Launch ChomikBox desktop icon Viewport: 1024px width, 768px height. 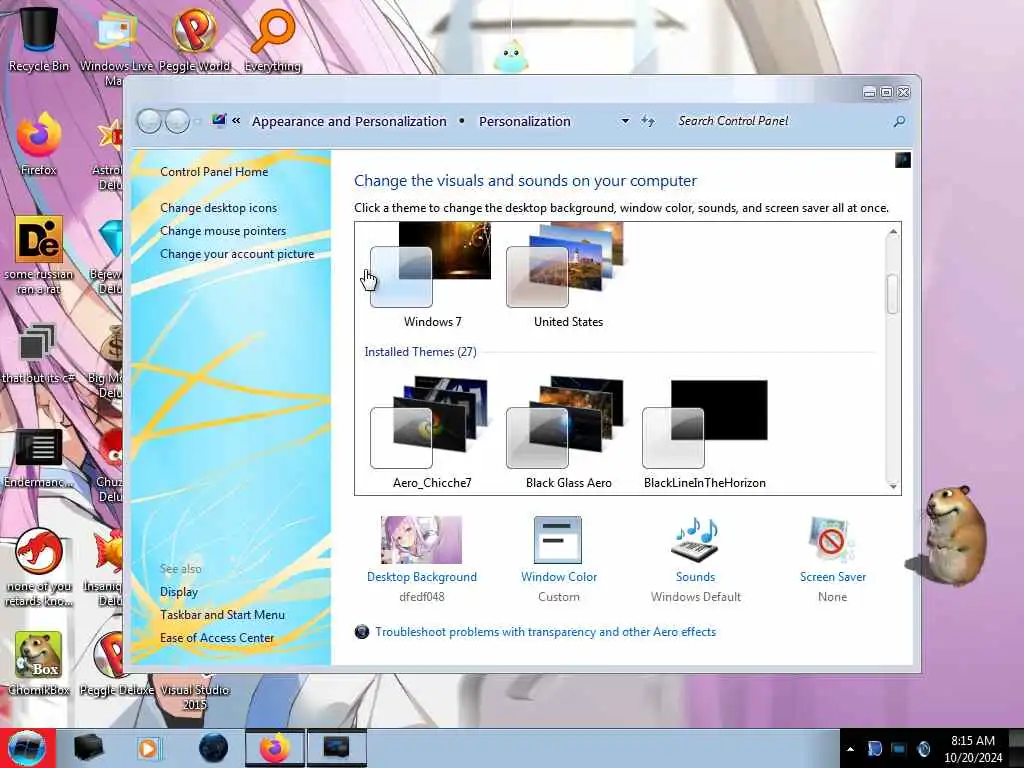coord(39,663)
